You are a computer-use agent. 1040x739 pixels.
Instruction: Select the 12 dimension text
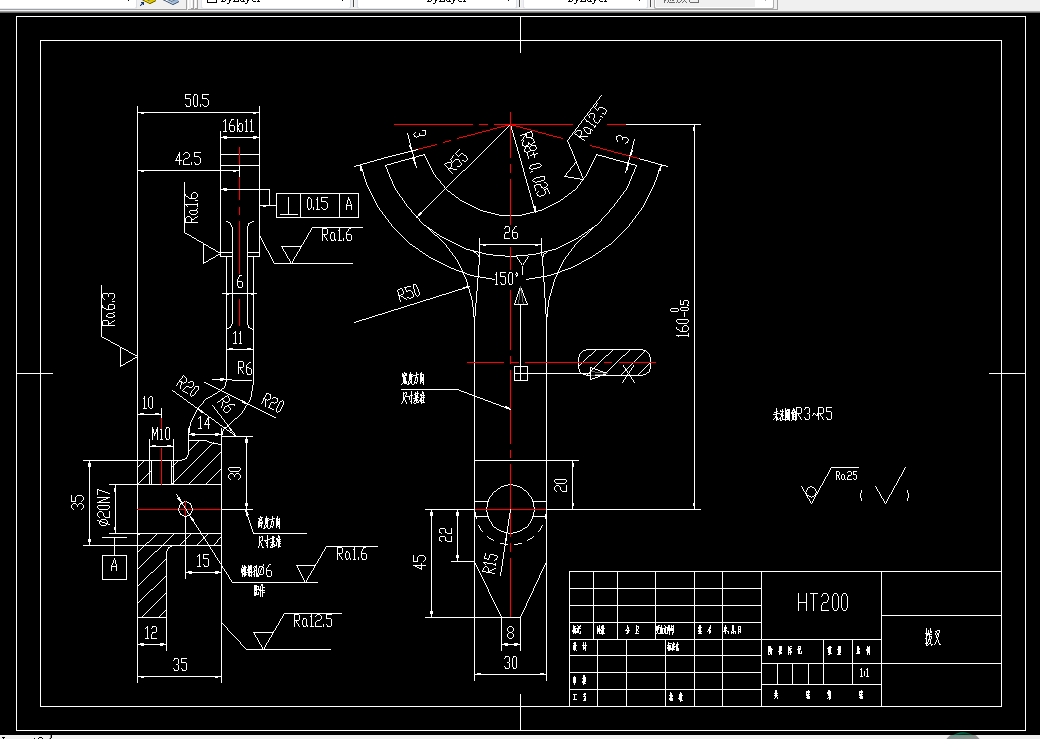(151, 633)
